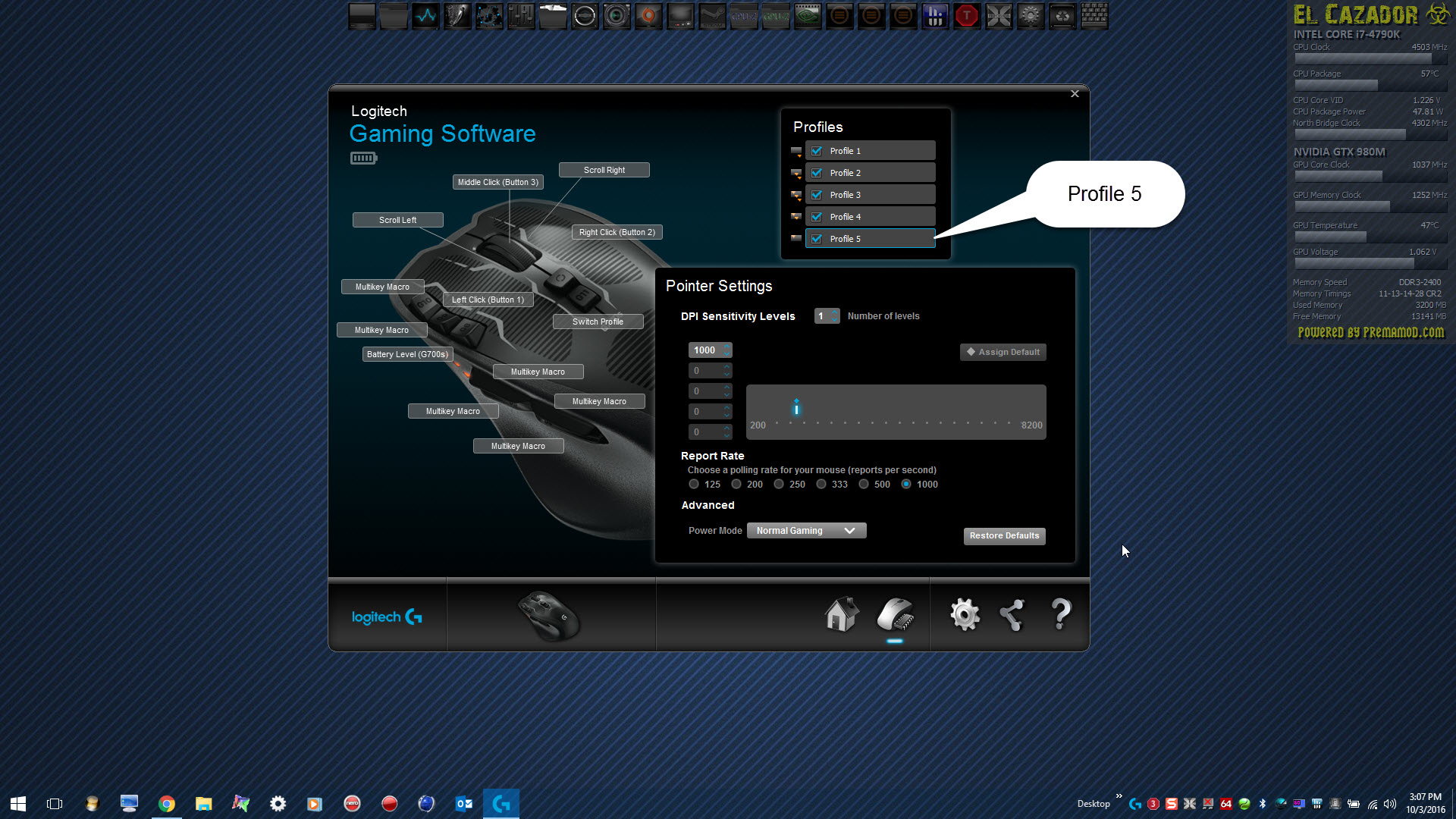Open help question mark icon
The height and width of the screenshot is (819, 1456).
point(1061,614)
